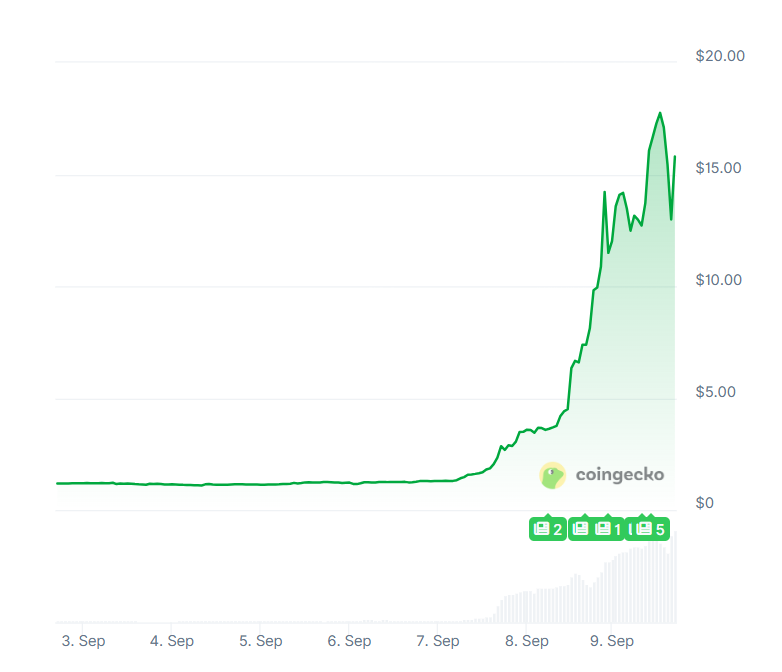Screen dimensions: 782x672
Task: Open the news marker labeled 1
Action: [609, 529]
